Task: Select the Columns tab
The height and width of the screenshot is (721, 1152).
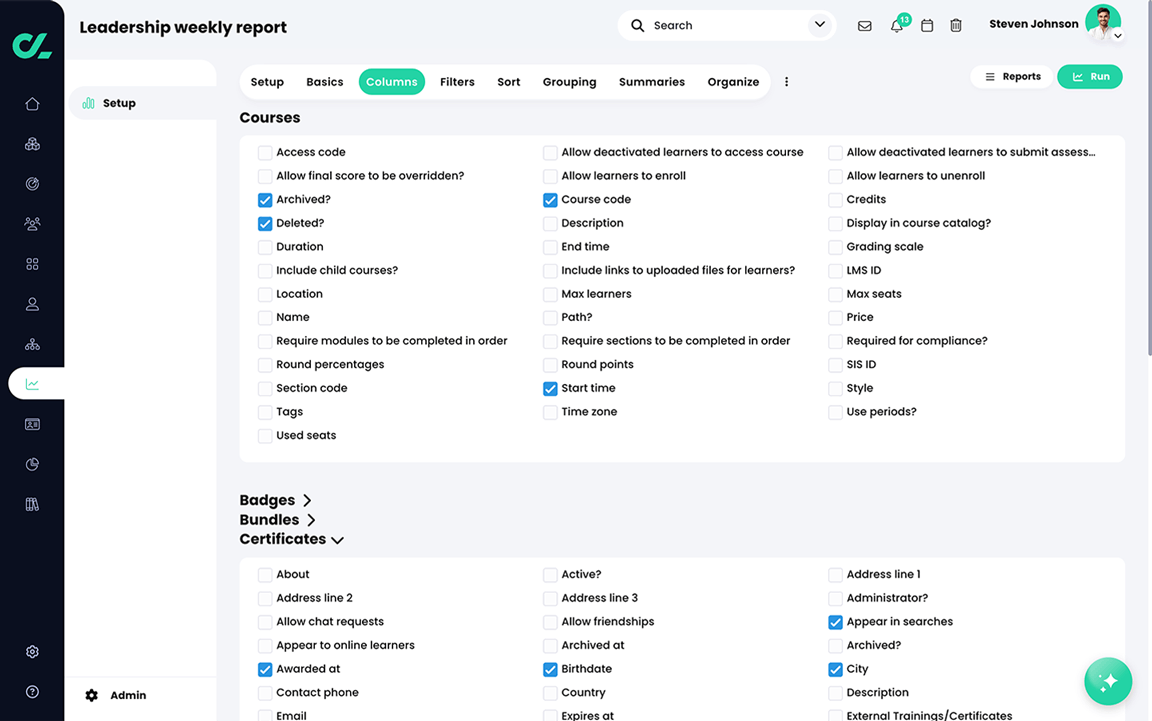Action: tap(392, 82)
